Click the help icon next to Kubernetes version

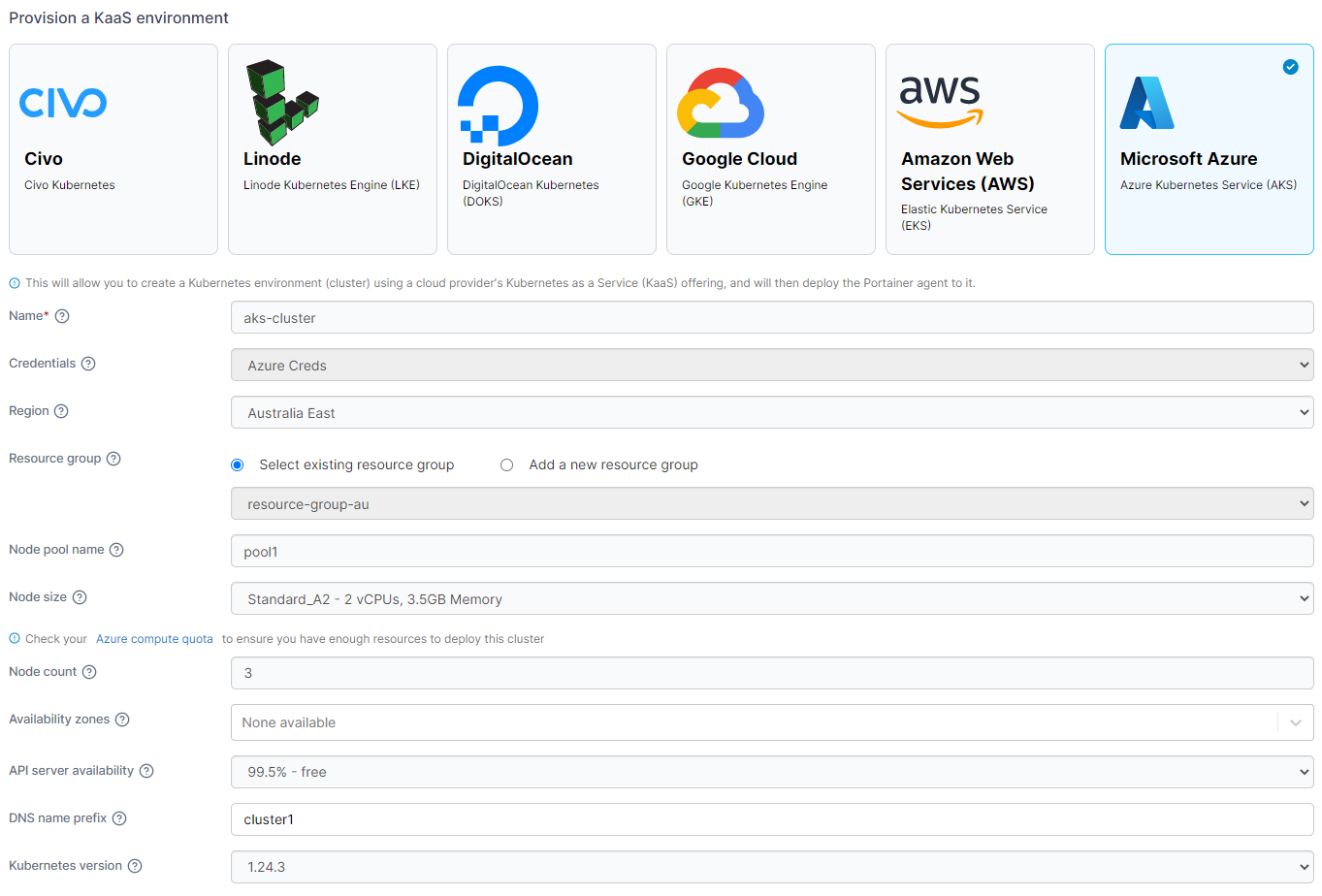pos(135,866)
